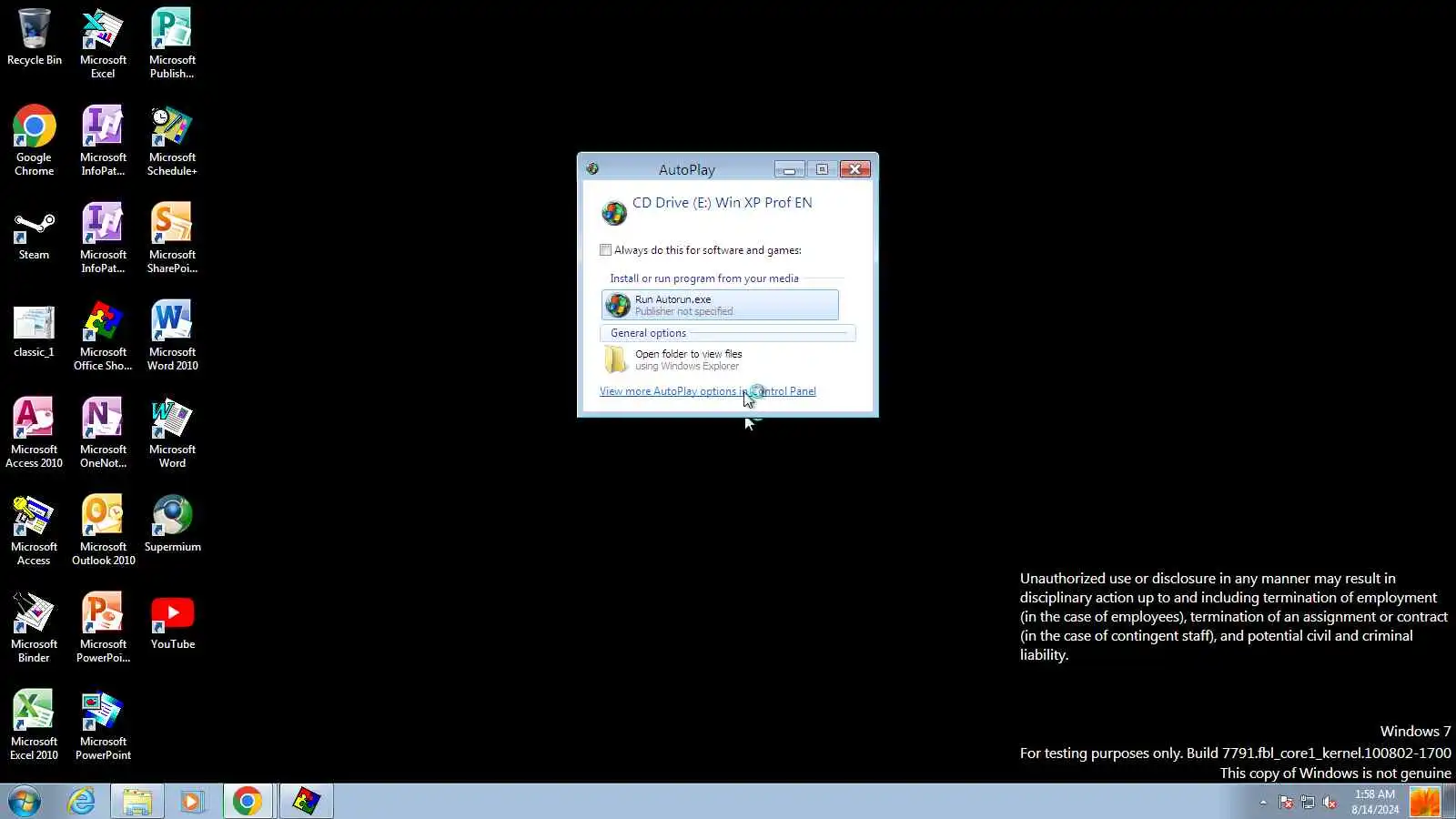This screenshot has width=1456, height=819.
Task: Click the Action Center flag tray icon
Action: [x=1286, y=803]
